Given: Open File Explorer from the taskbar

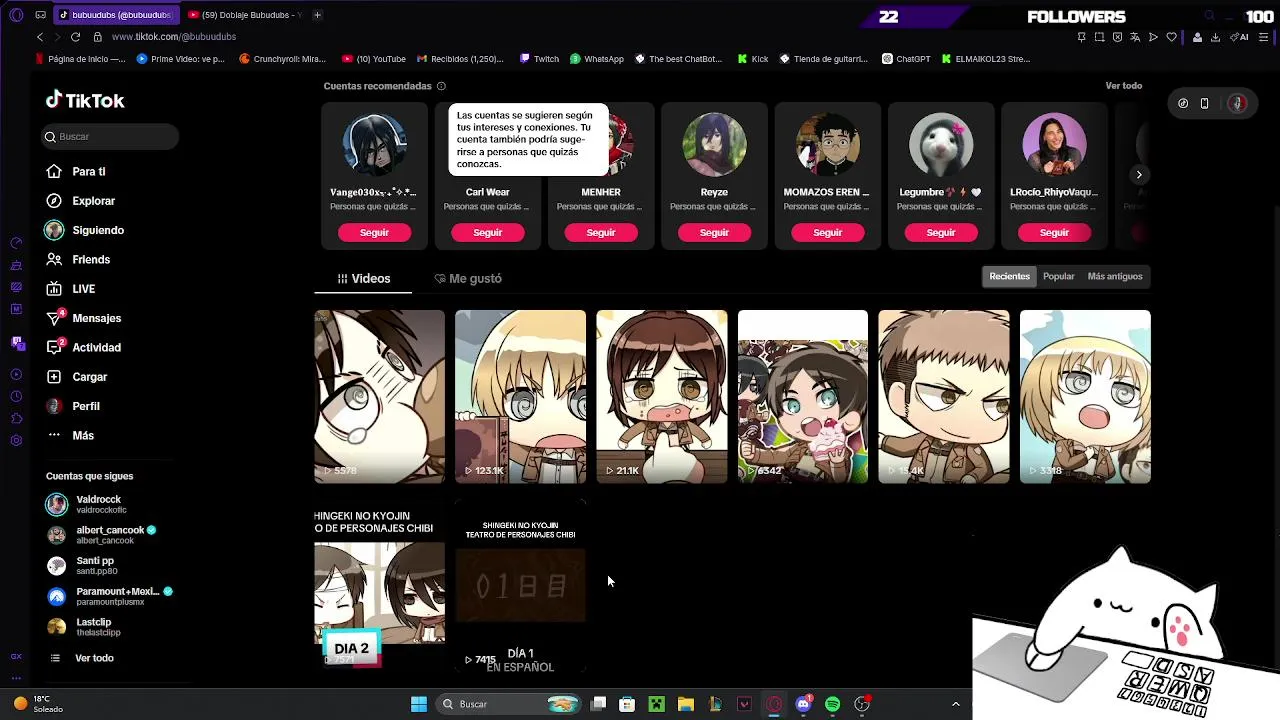Looking at the screenshot, I should (x=685, y=704).
